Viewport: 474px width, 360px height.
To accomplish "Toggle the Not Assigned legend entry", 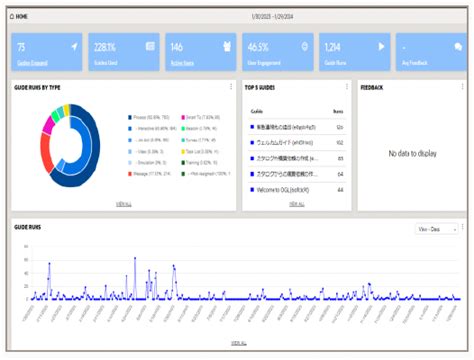I will [206, 174].
